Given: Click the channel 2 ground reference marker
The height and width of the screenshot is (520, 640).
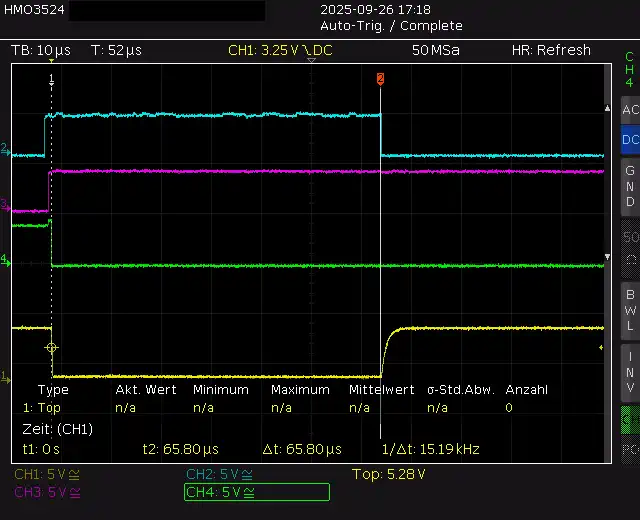Looking at the screenshot, I should click(x=5, y=150).
